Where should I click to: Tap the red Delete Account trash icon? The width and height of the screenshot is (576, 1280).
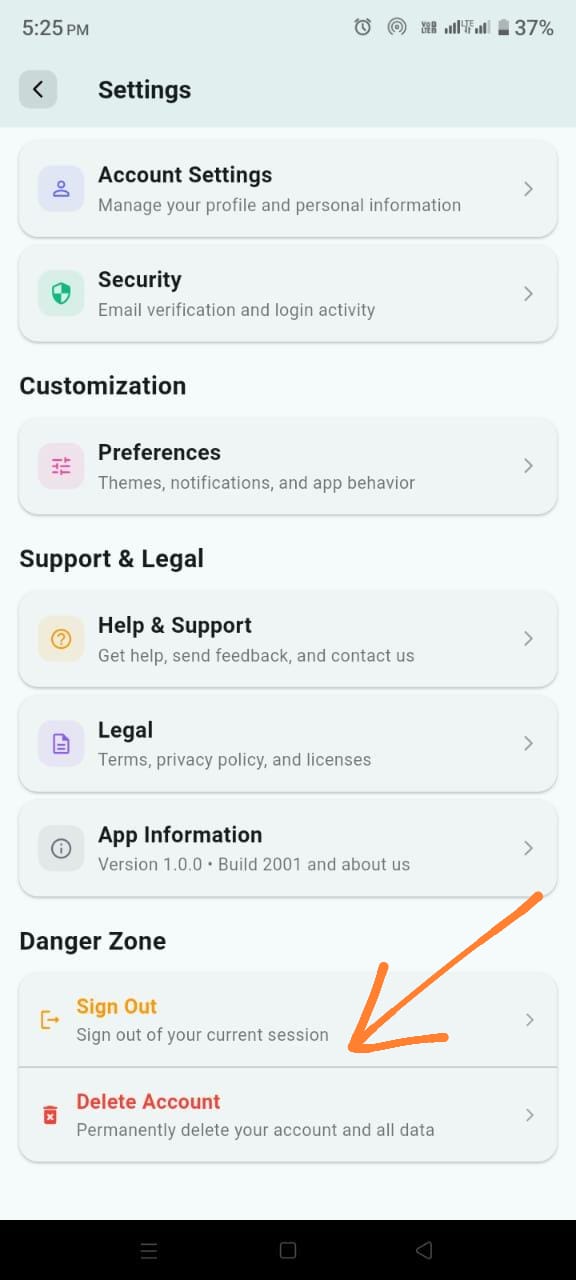(x=48, y=1115)
